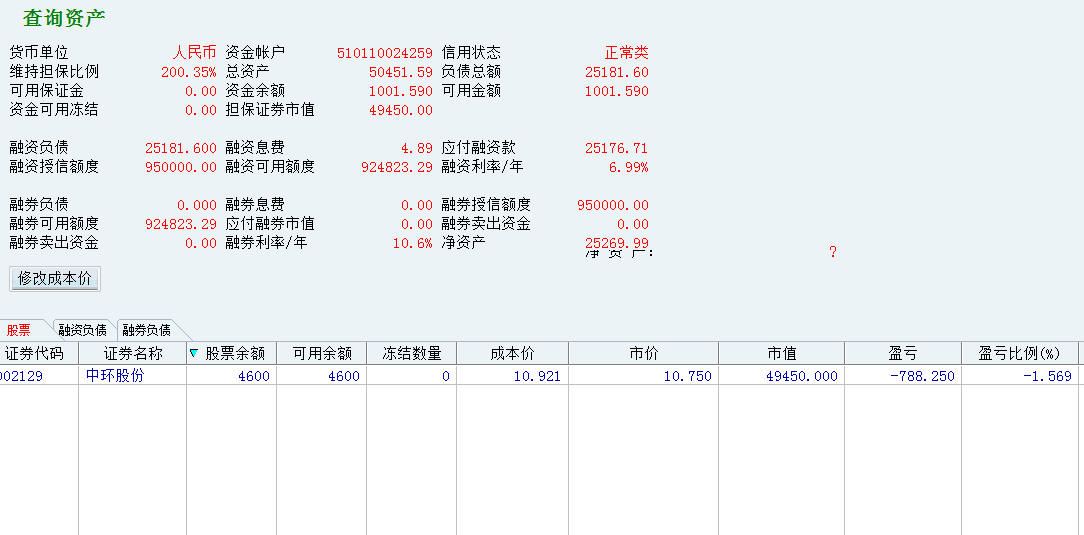Click the 维持担保比例 value 200.35%
The image size is (1084, 535).
(189, 72)
